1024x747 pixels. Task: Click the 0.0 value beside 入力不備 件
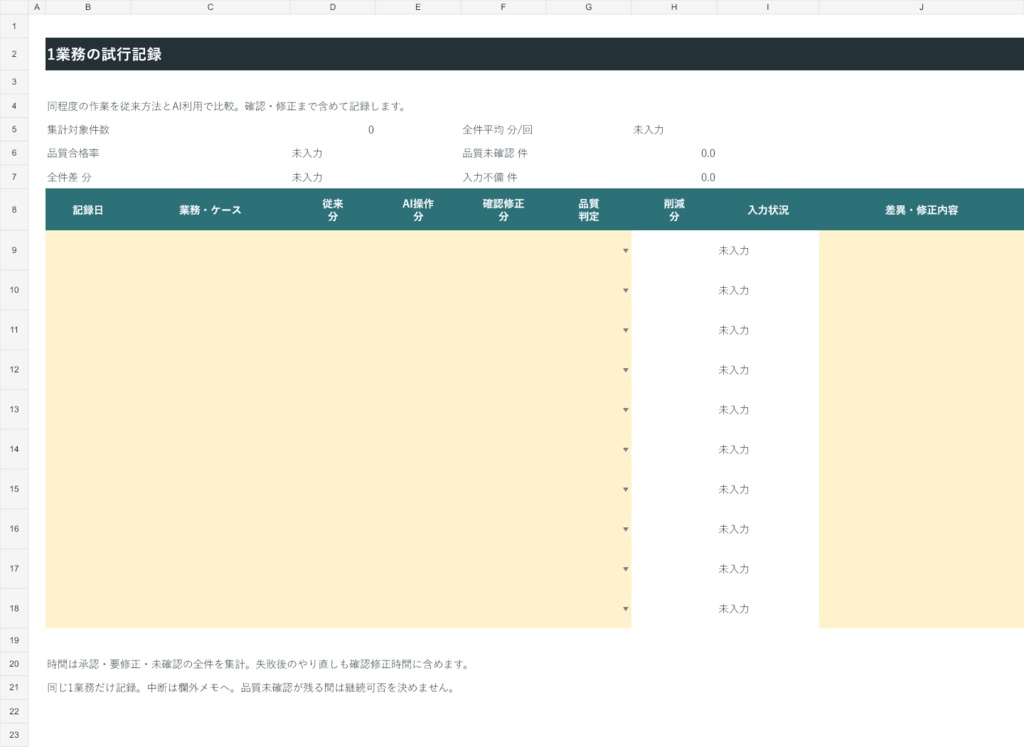[708, 178]
